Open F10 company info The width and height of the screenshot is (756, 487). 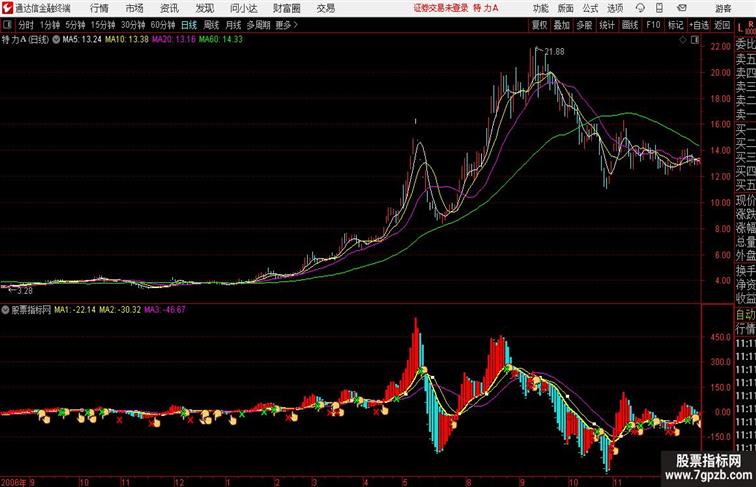tap(653, 25)
